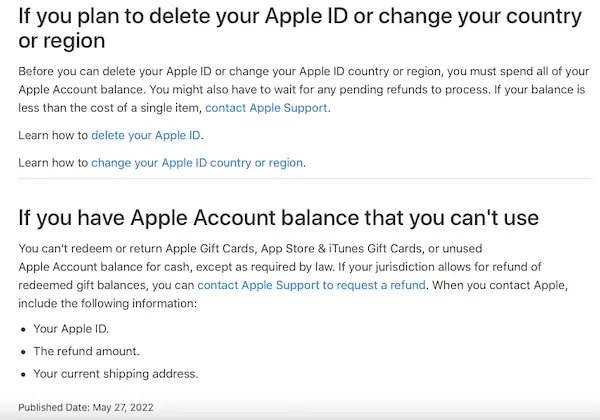Open the "delete your Apple ID" link
The height and width of the screenshot is (420, 600).
(x=147, y=135)
